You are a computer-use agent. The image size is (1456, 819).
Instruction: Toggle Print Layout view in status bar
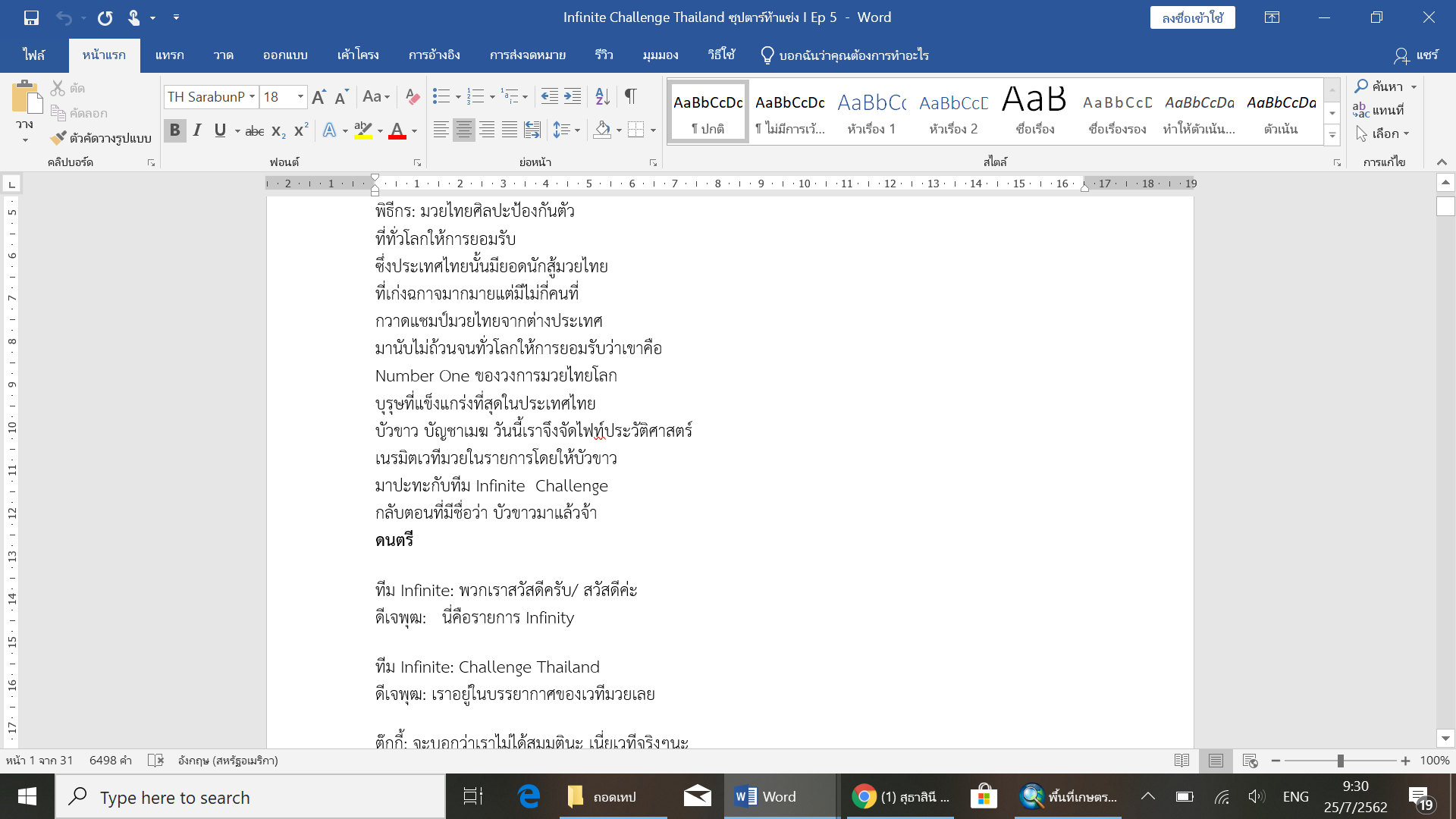[x=1216, y=761]
